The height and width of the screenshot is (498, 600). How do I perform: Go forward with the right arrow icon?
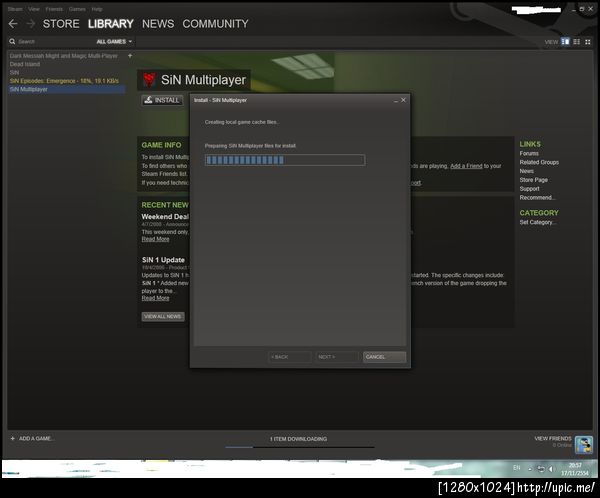[x=31, y=24]
